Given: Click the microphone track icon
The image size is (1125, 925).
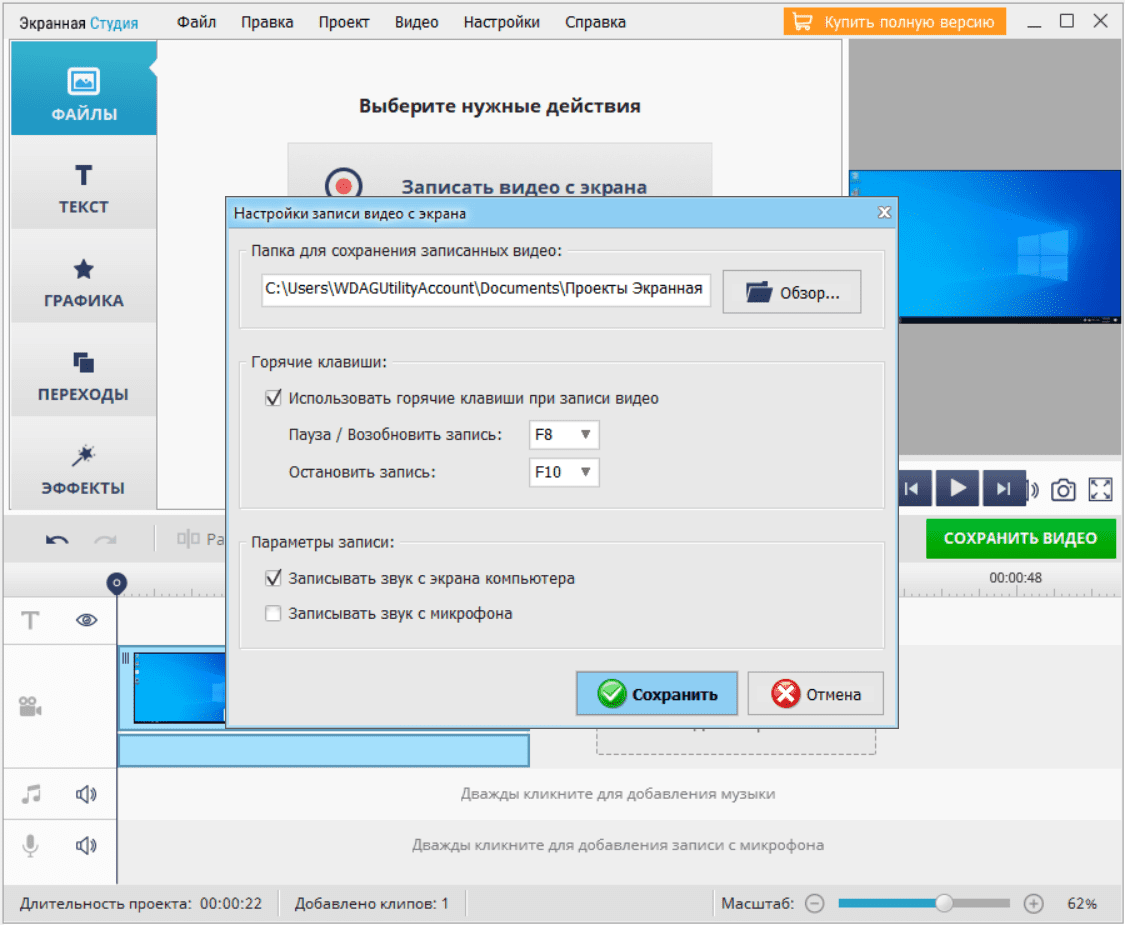Looking at the screenshot, I should tap(30, 845).
